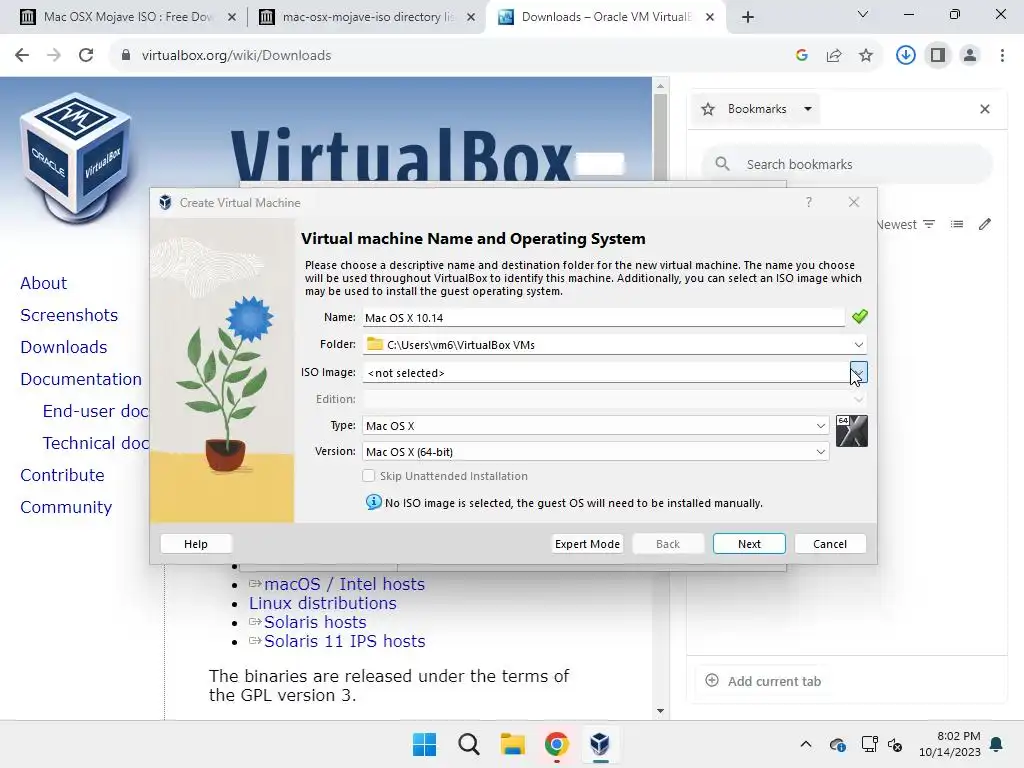Screen dimensions: 1024x768
Task: Click the VirtualBox taskbar icon
Action: pos(600,744)
